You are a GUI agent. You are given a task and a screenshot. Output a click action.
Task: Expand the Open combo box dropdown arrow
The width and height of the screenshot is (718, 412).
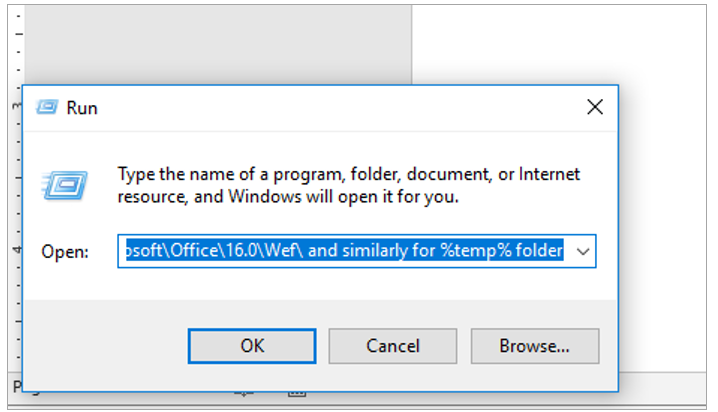click(x=582, y=251)
